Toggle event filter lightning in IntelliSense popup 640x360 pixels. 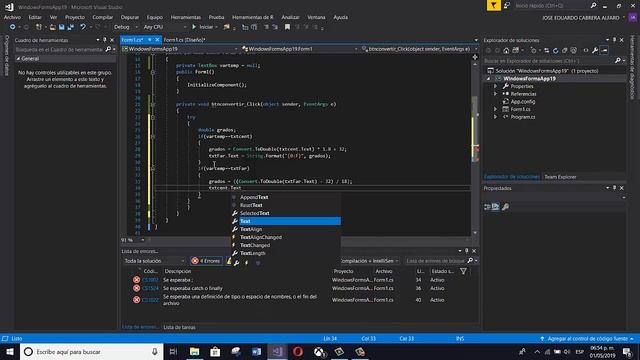247,263
